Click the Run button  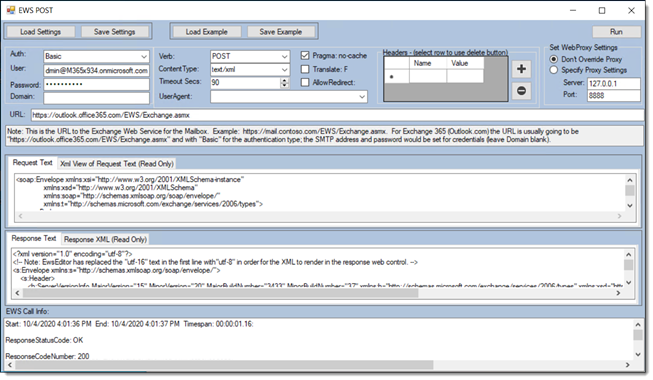click(616, 32)
